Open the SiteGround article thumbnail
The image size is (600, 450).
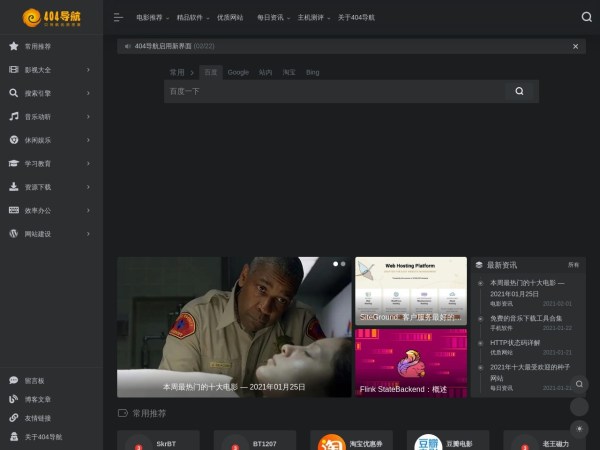(x=411, y=291)
